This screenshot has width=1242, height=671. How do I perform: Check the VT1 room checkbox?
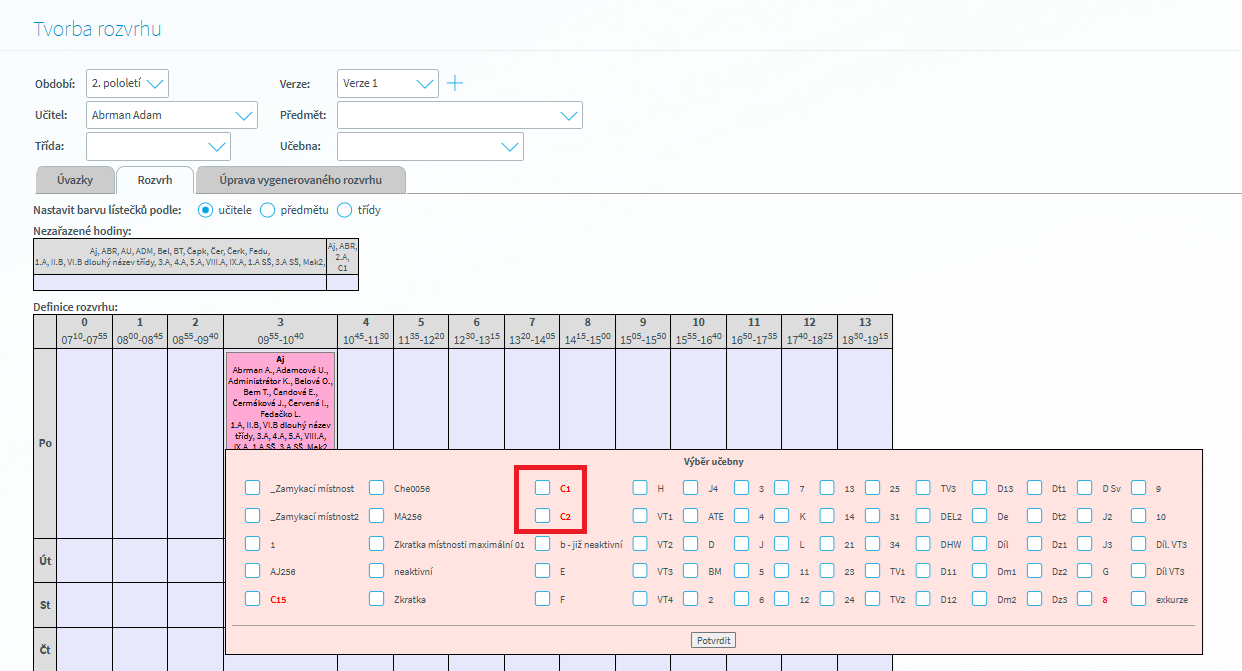640,516
